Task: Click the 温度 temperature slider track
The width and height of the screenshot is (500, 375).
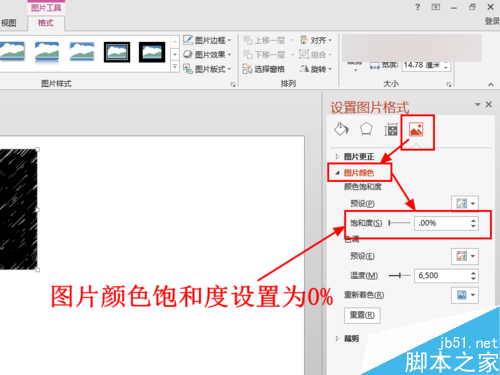Action: [399, 275]
